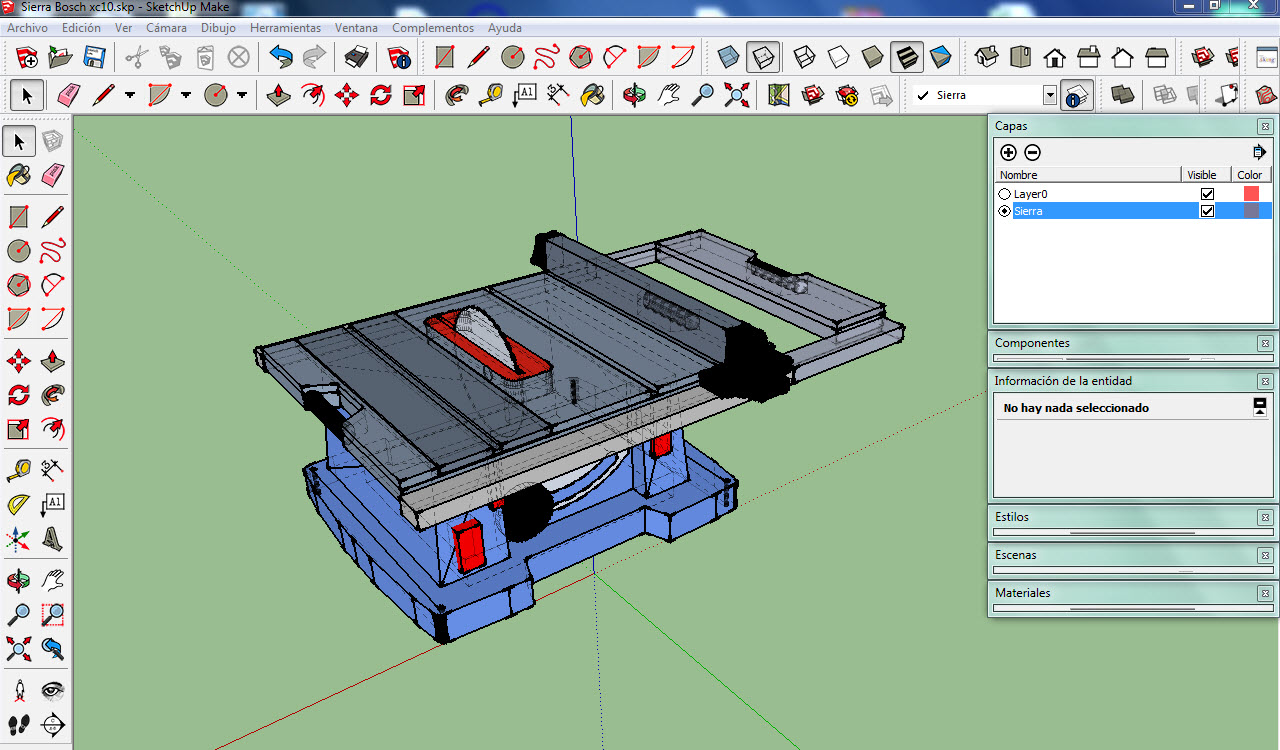The image size is (1280, 750).
Task: Select the Pan hand tool in second toolbar row
Action: [x=669, y=96]
